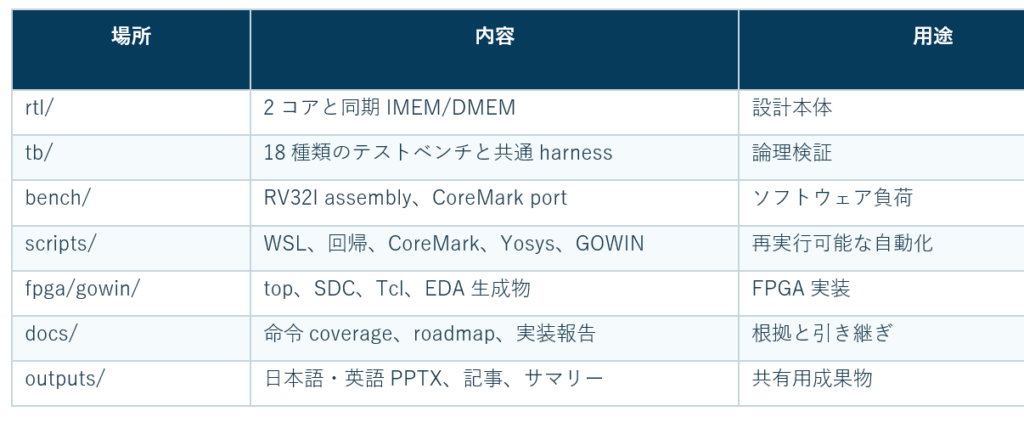Select the 日本語・英語 PPTX cell
Screen dimensions: 1024x428
click(494, 383)
